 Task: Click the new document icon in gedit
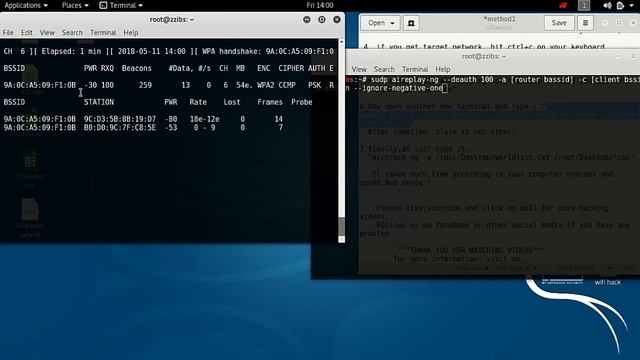(411, 23)
